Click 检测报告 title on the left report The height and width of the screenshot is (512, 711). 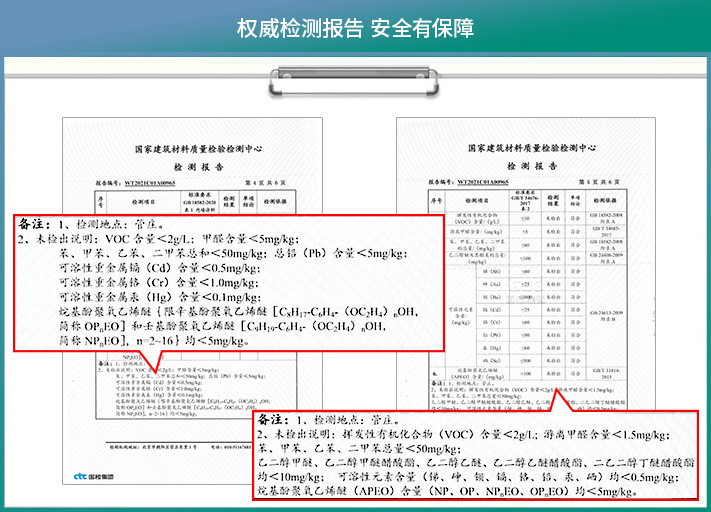pyautogui.click(x=198, y=166)
